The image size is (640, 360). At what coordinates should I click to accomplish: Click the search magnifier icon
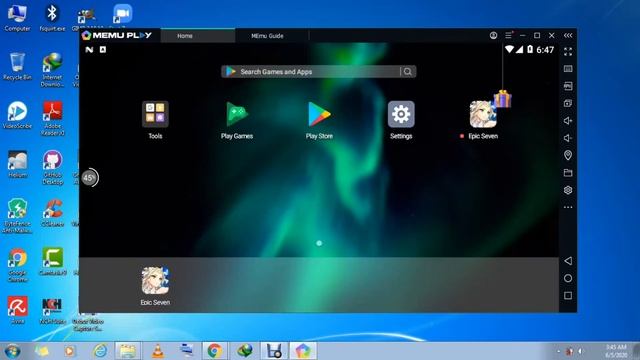point(407,72)
